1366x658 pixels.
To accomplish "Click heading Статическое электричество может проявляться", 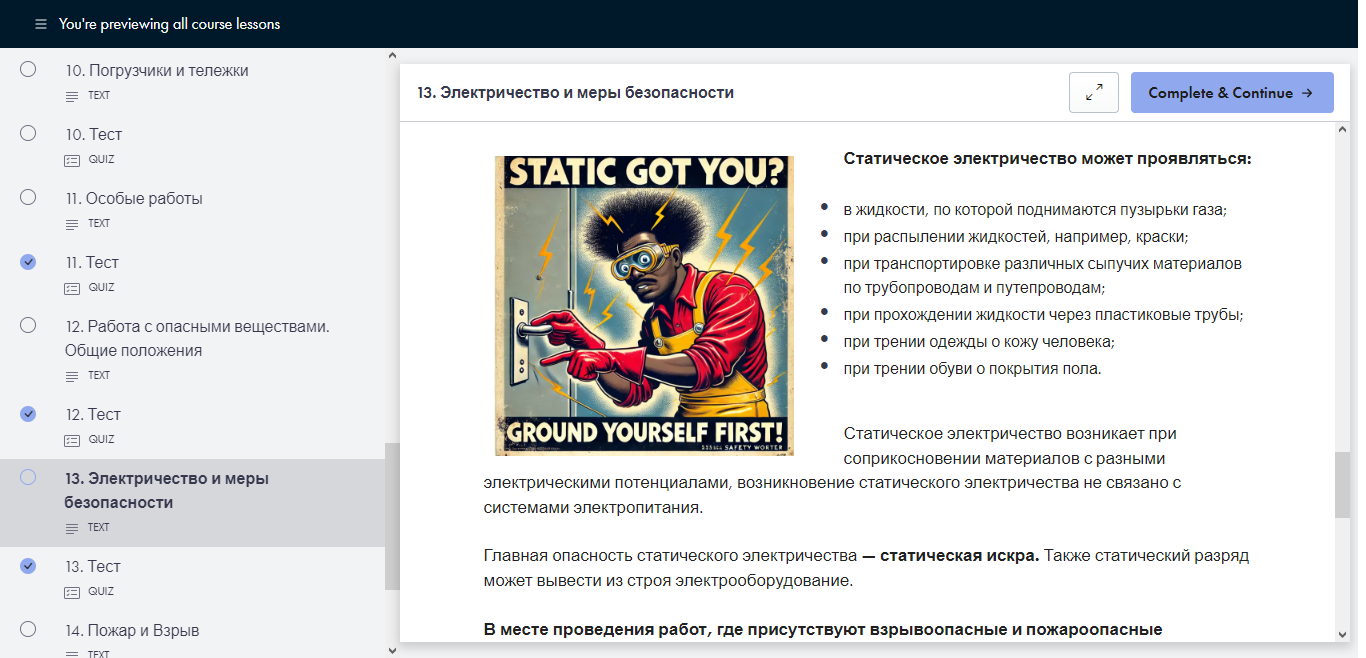I will [1048, 158].
